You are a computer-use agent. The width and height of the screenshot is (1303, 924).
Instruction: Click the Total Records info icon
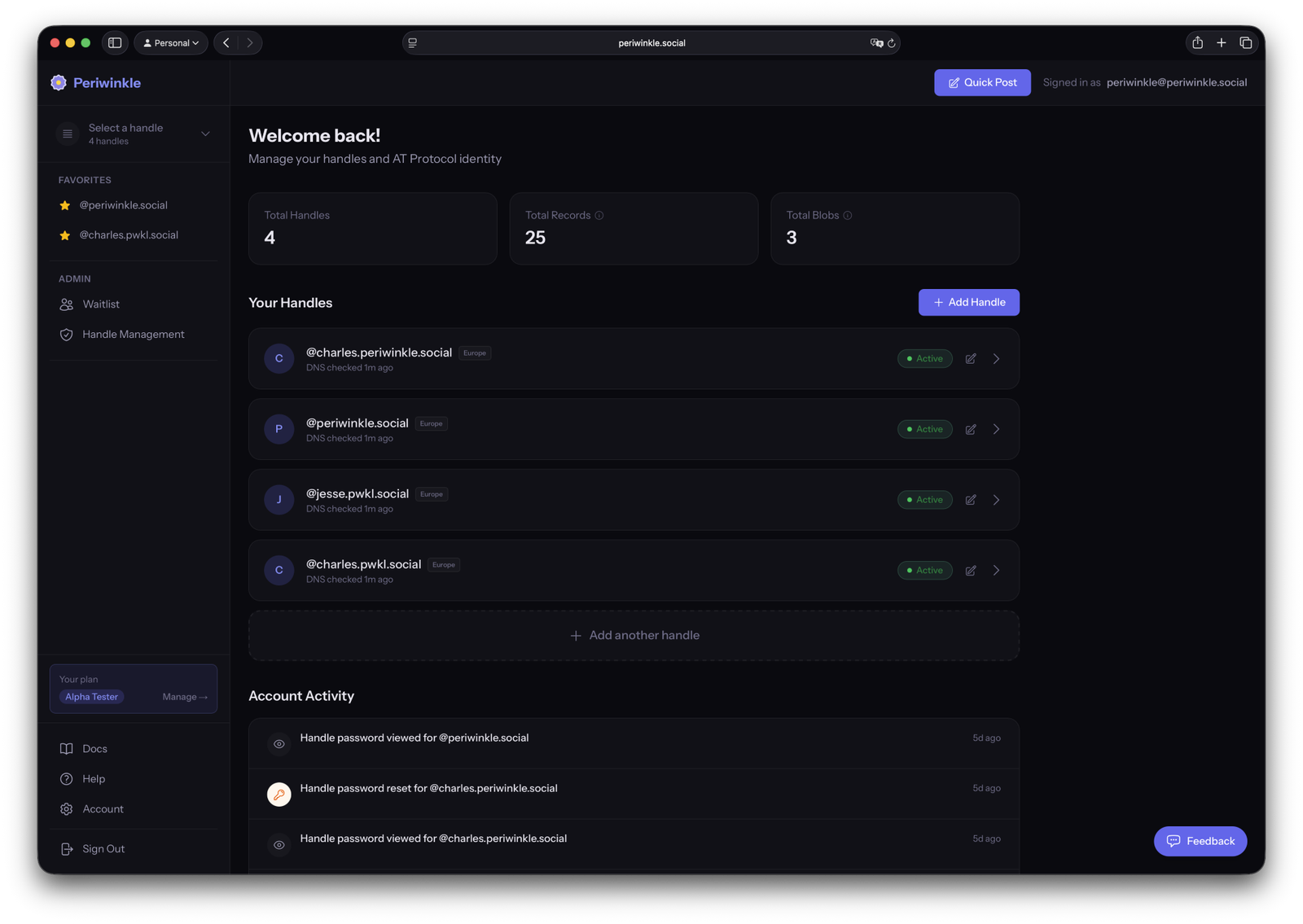point(599,216)
